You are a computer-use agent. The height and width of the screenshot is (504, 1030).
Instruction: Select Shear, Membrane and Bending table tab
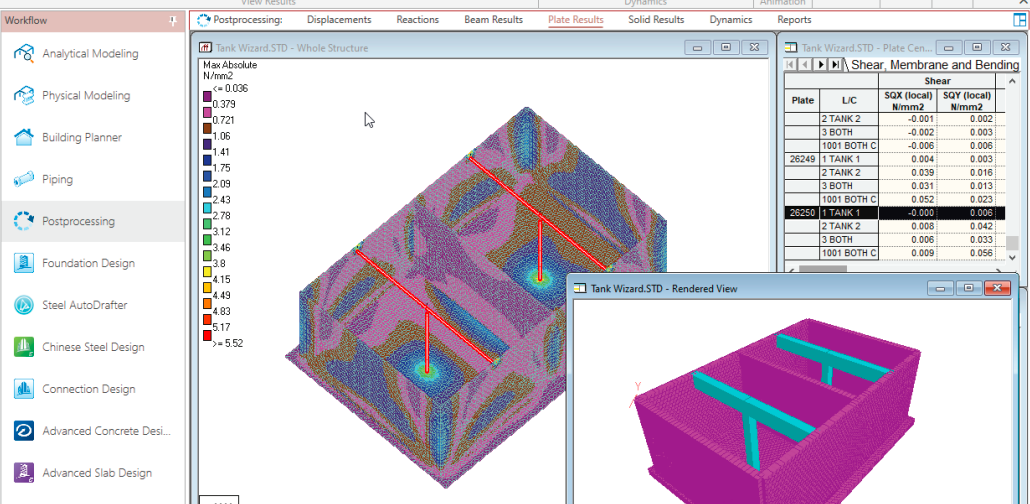935,64
